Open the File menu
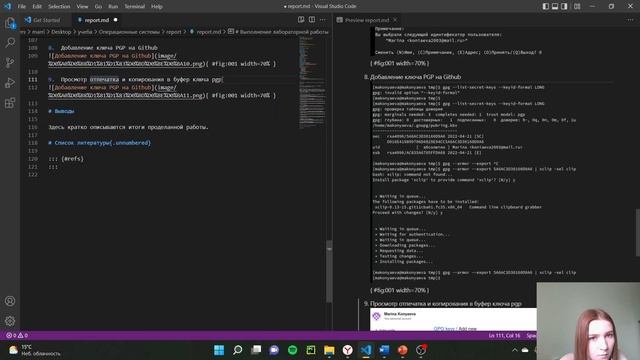 coord(22,7)
